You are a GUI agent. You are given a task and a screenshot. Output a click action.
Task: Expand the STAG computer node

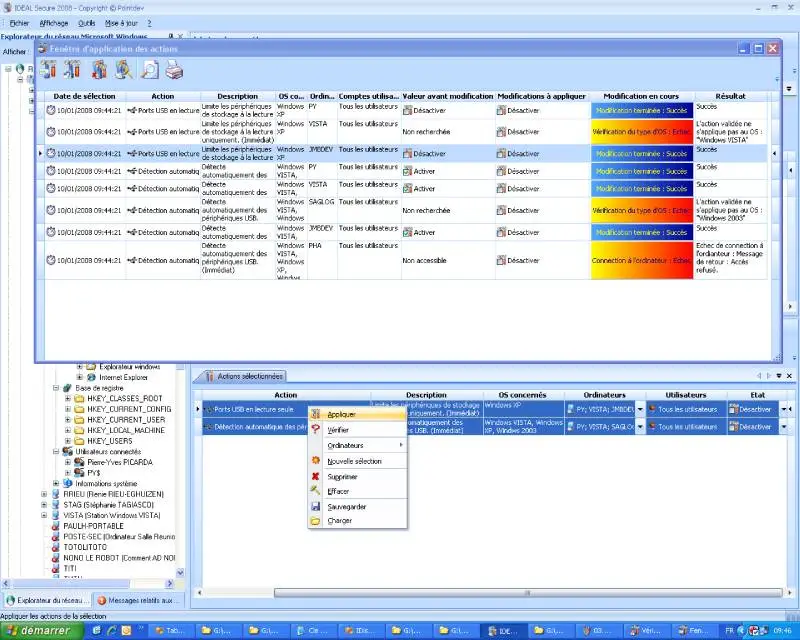click(x=44, y=505)
